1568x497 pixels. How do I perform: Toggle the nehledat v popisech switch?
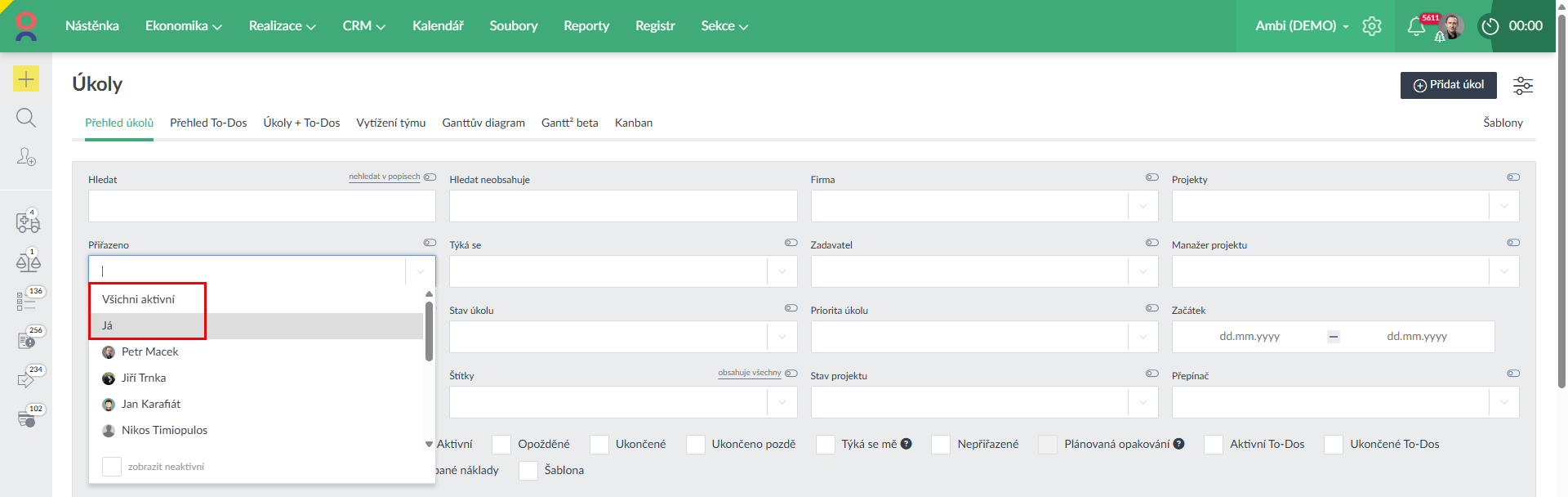(430, 177)
